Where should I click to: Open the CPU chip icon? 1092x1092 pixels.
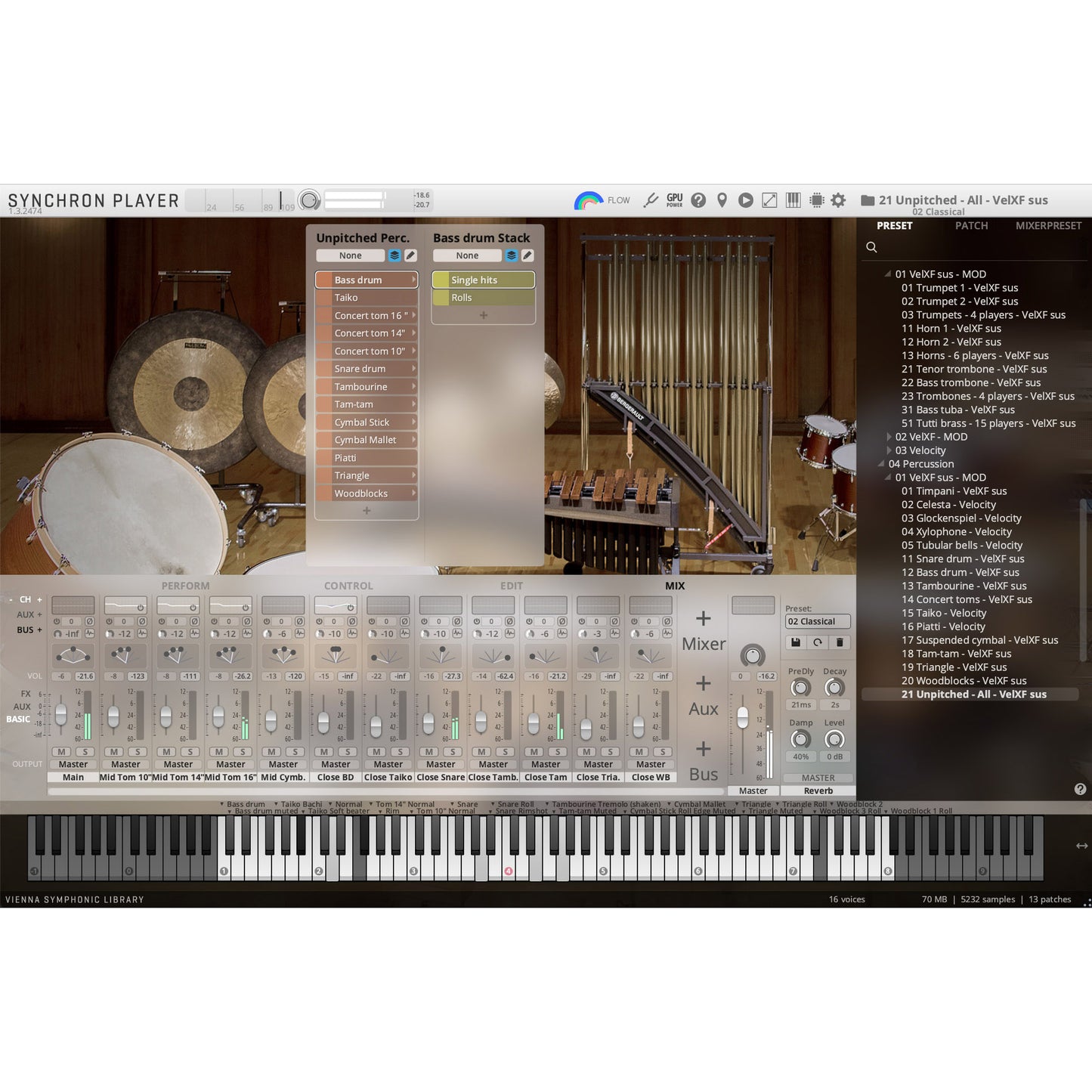tap(816, 200)
